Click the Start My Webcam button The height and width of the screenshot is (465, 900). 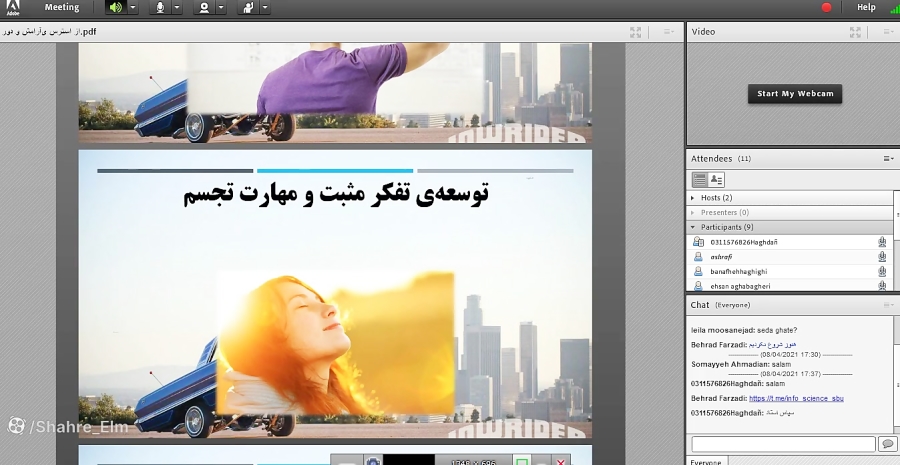pyautogui.click(x=795, y=94)
